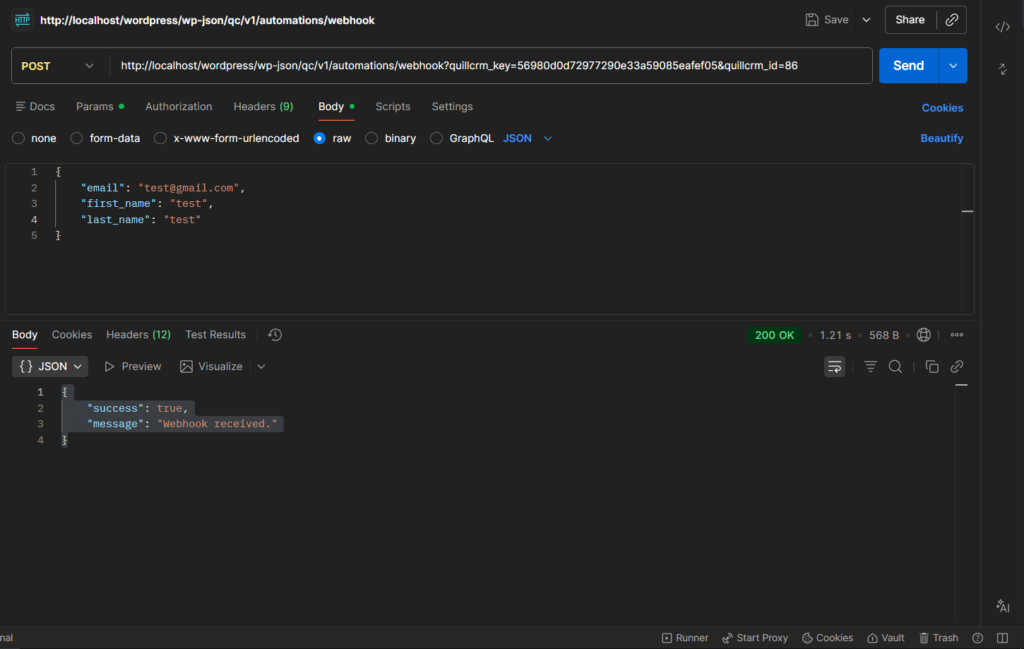The image size is (1024, 649).
Task: Click the code snippet icon in right sidebar
Action: click(1002, 27)
